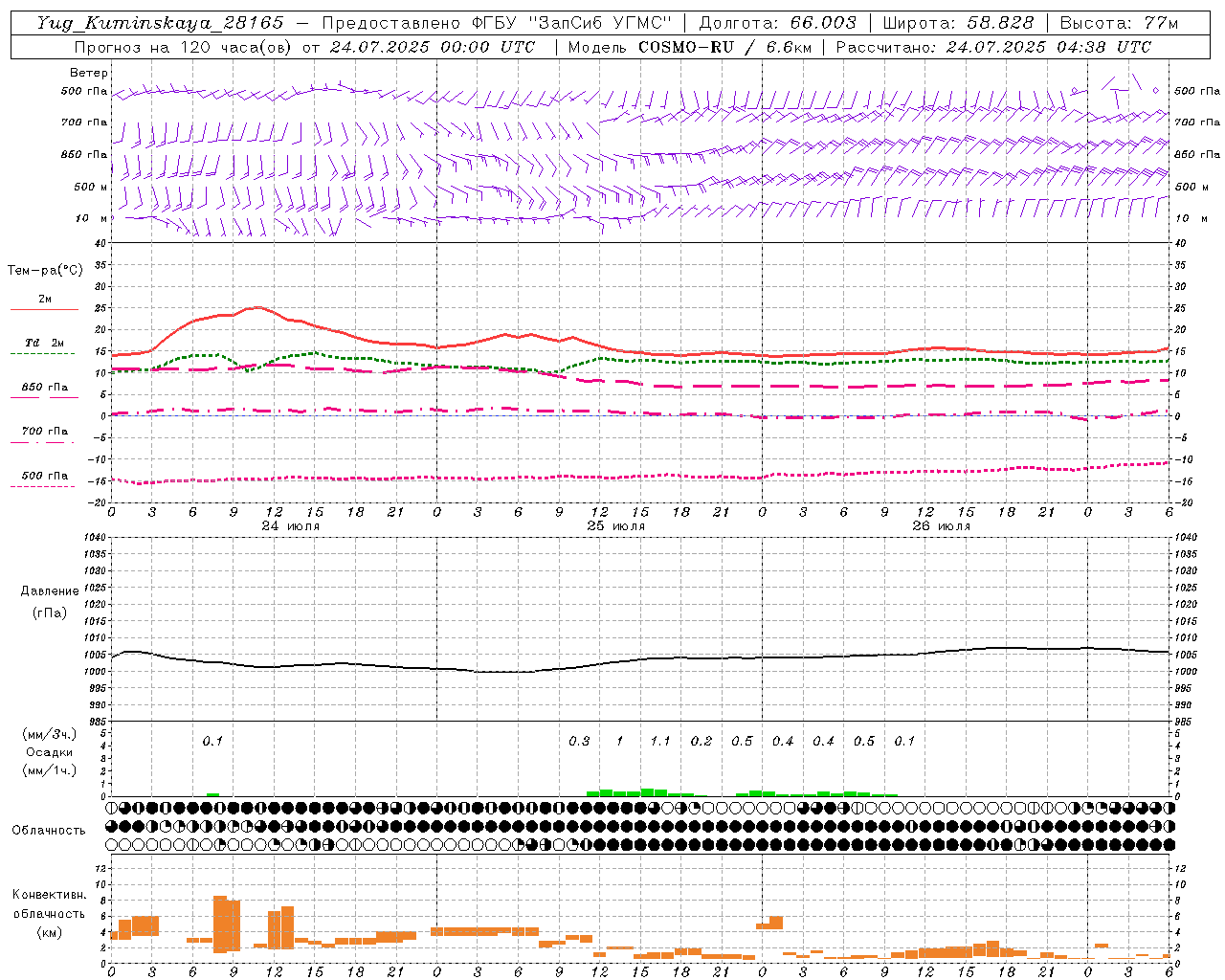This screenshot has height=980, width=1225.
Task: Select the 'Модель COSMO-RU / 6.6км' text
Action: coord(690,47)
